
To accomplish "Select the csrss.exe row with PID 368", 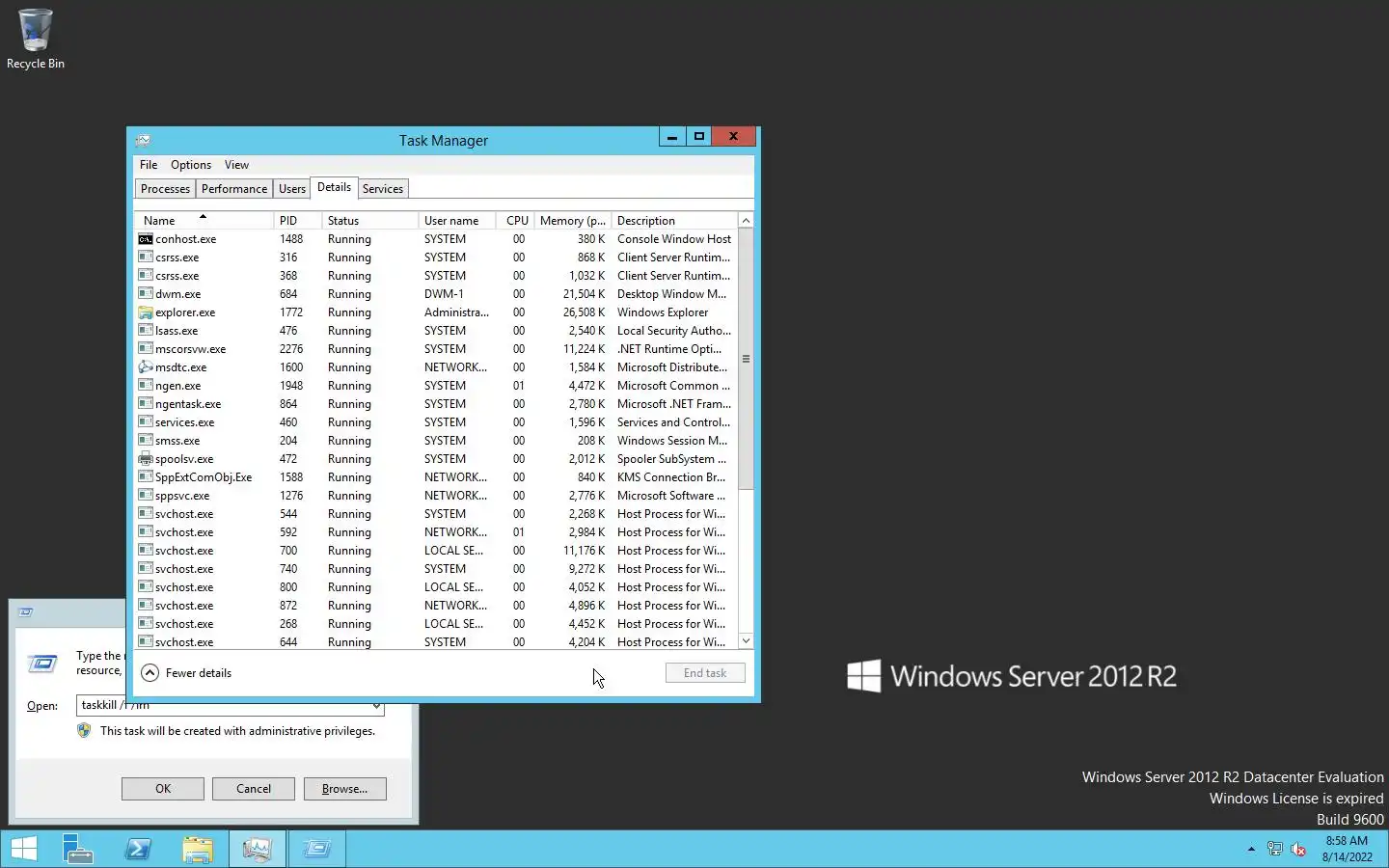I will pos(436,276).
